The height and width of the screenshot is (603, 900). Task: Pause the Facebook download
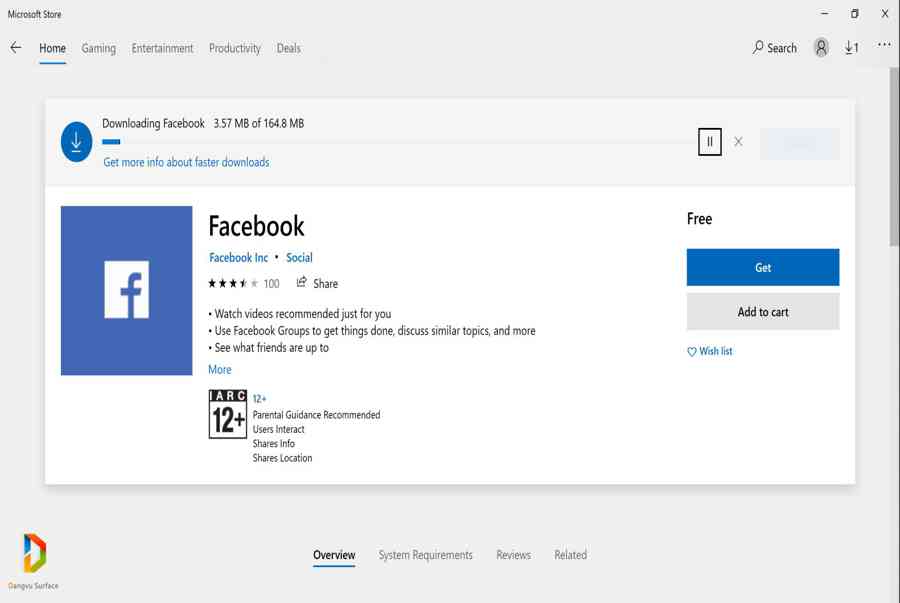pos(710,142)
